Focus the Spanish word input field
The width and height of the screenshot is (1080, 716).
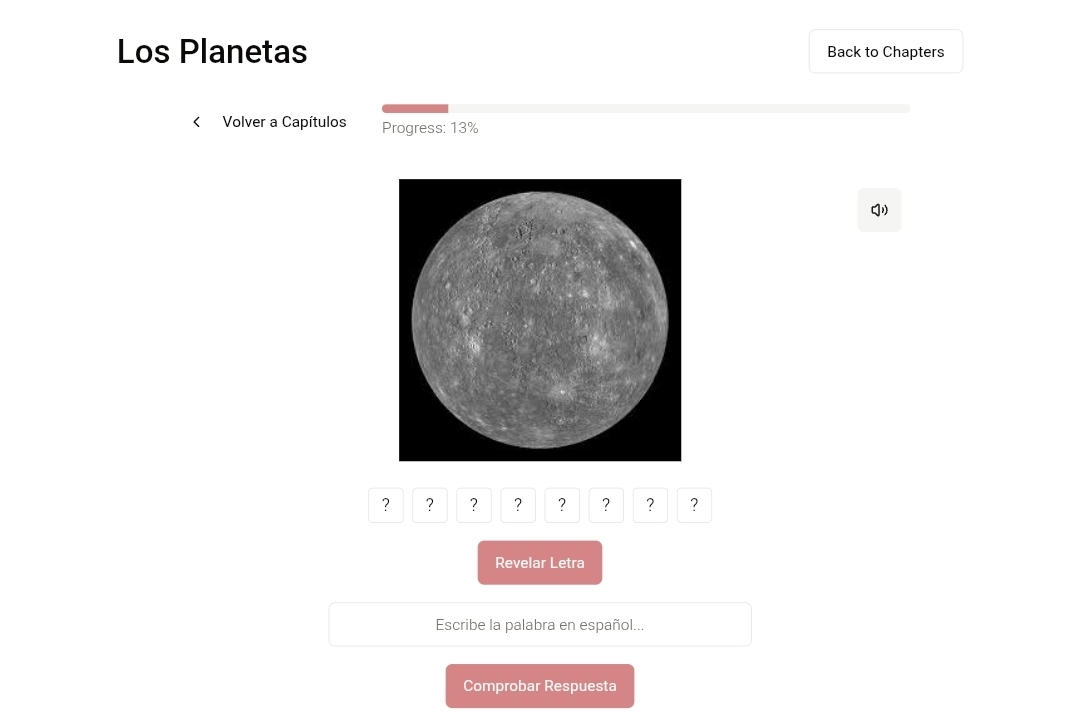[x=539, y=624]
